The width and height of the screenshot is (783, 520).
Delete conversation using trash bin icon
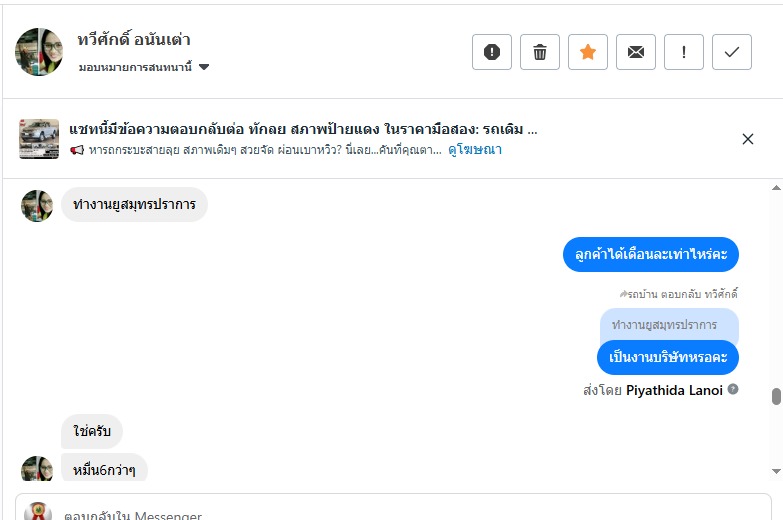(x=540, y=52)
